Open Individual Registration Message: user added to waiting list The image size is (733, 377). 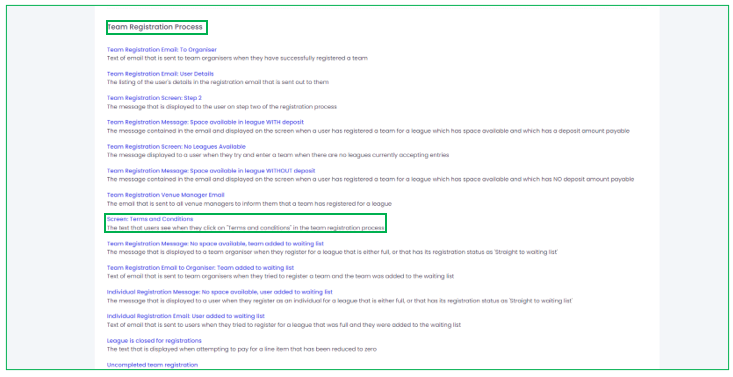click(220, 292)
